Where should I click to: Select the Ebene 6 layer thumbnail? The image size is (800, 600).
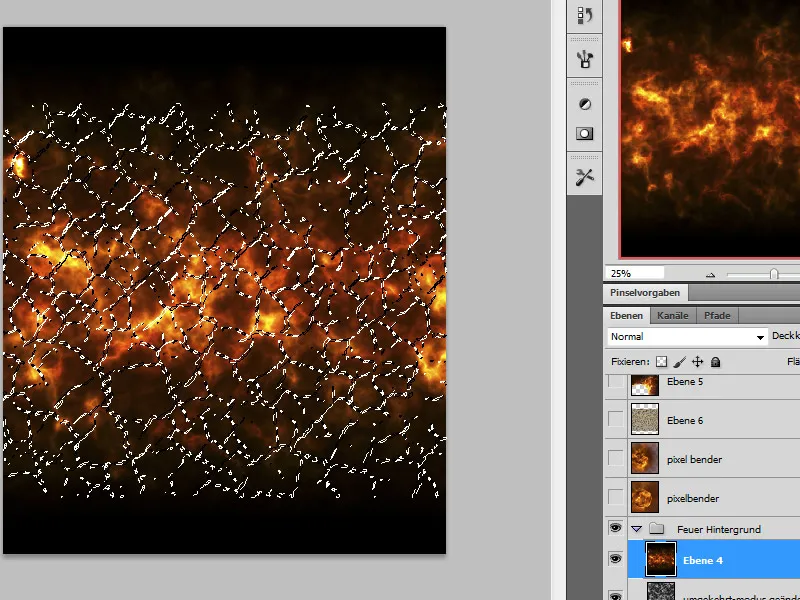[644, 419]
